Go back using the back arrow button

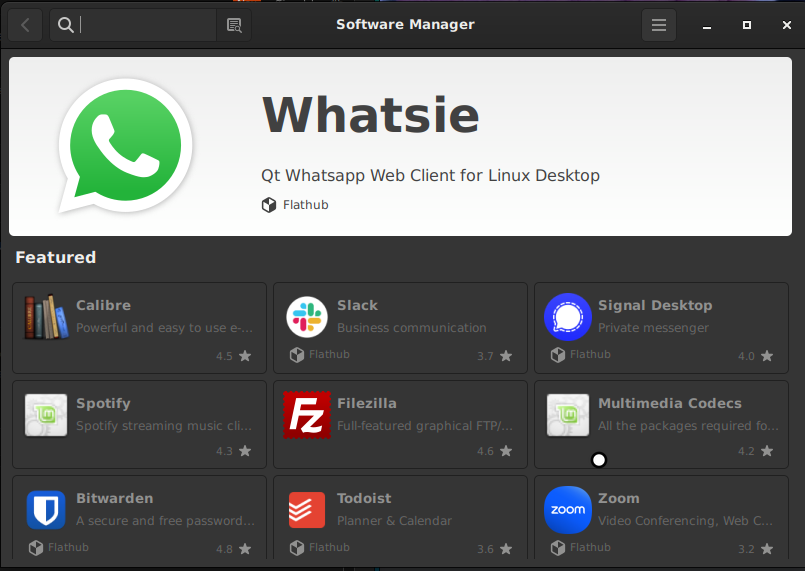[x=25, y=25]
